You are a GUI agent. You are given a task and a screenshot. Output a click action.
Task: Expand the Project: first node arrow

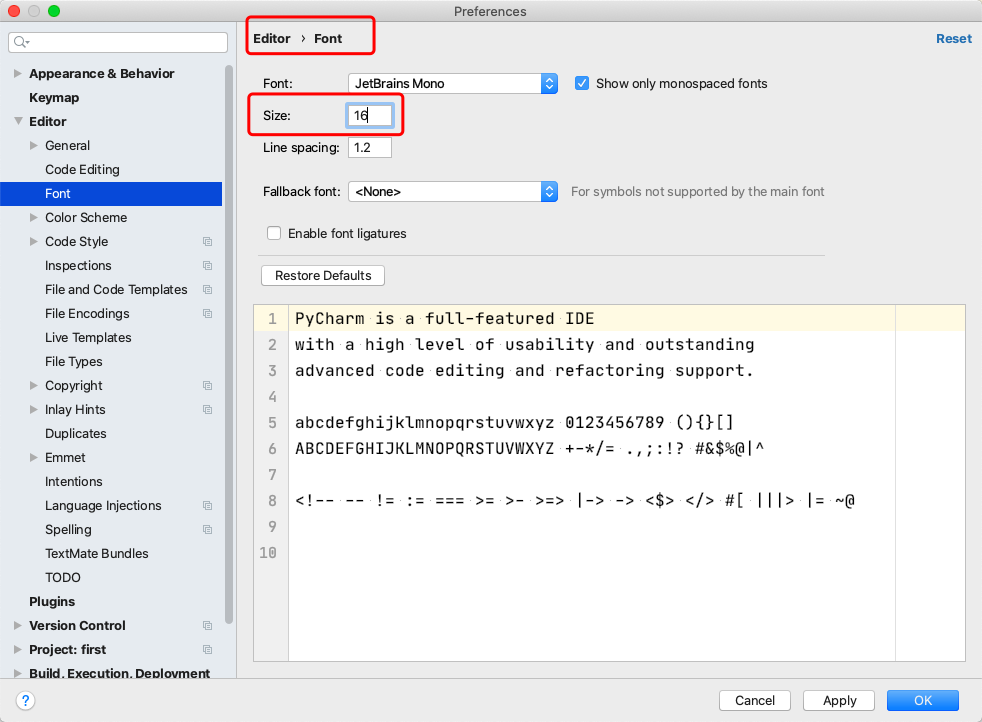(18, 649)
